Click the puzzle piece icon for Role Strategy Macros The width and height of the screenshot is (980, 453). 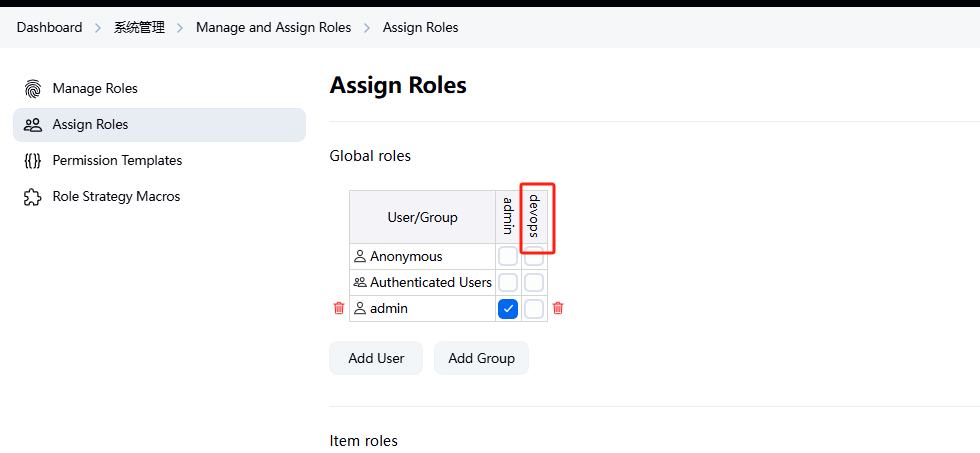coord(33,197)
